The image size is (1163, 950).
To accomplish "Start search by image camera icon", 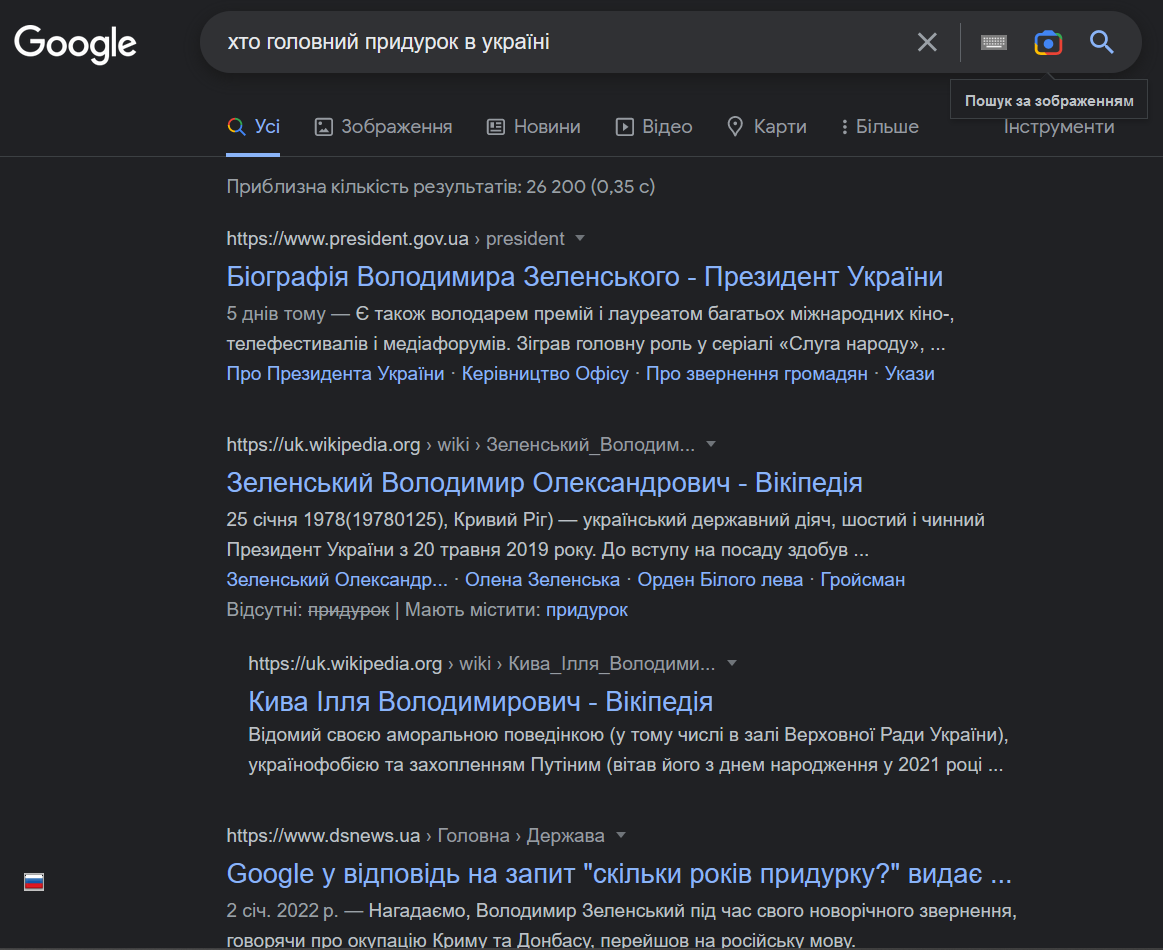I will pos(1047,42).
